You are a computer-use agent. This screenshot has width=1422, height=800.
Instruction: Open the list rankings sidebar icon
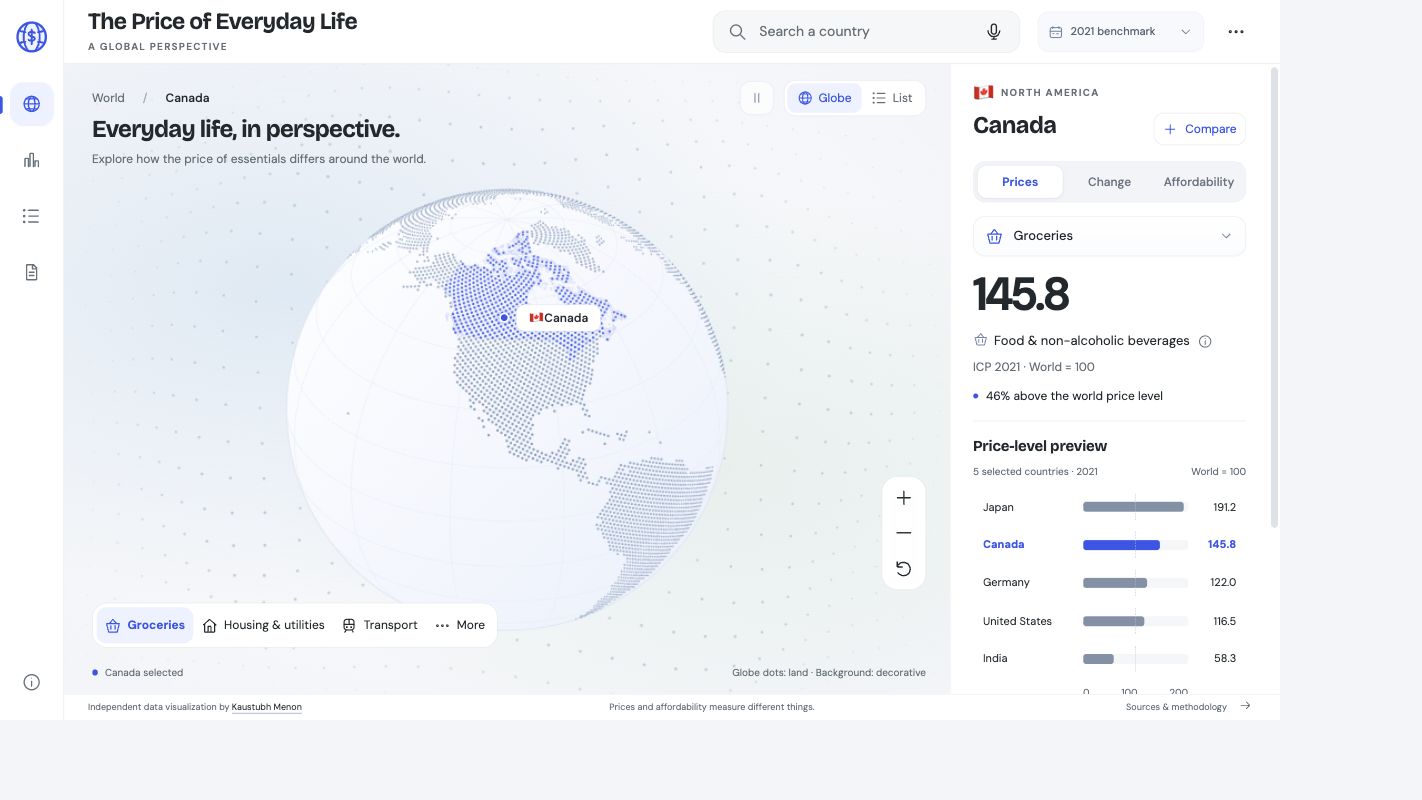point(32,216)
